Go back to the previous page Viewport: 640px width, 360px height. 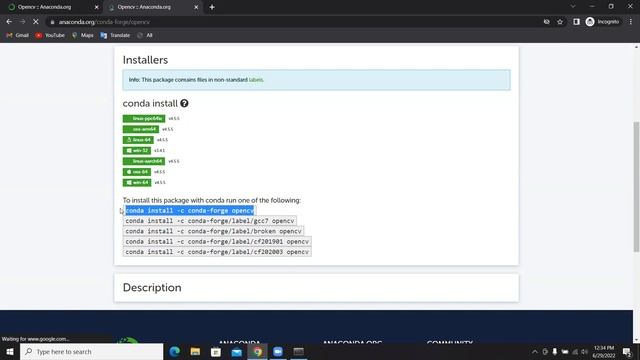[x=9, y=22]
